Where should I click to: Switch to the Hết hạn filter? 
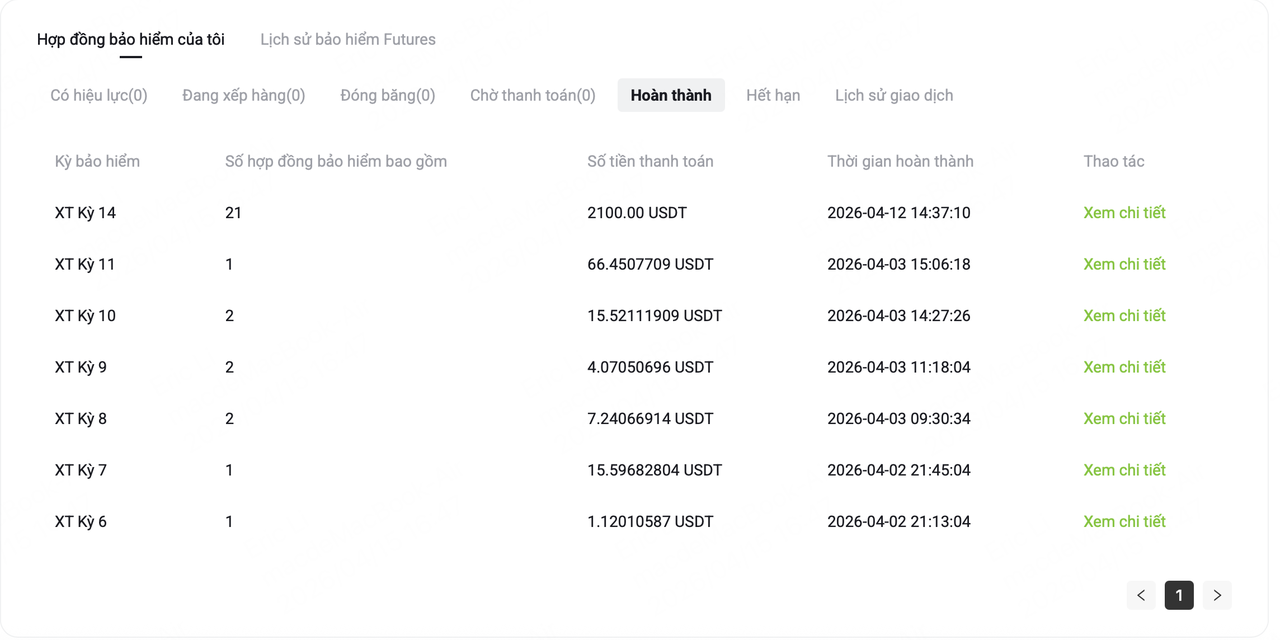tap(773, 96)
